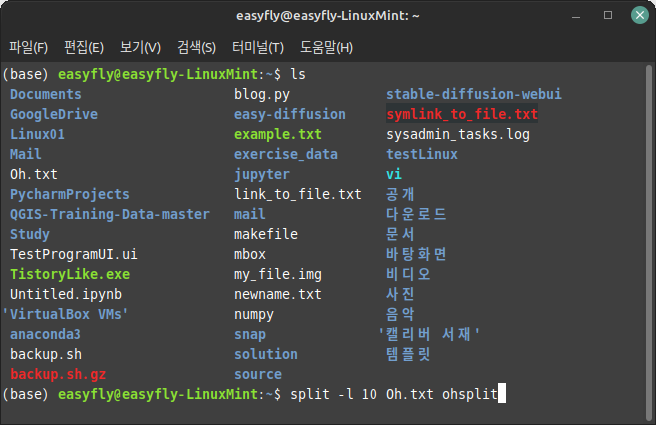Click the stable-diffusion-webui directory name
The height and width of the screenshot is (425, 656).
point(474,94)
